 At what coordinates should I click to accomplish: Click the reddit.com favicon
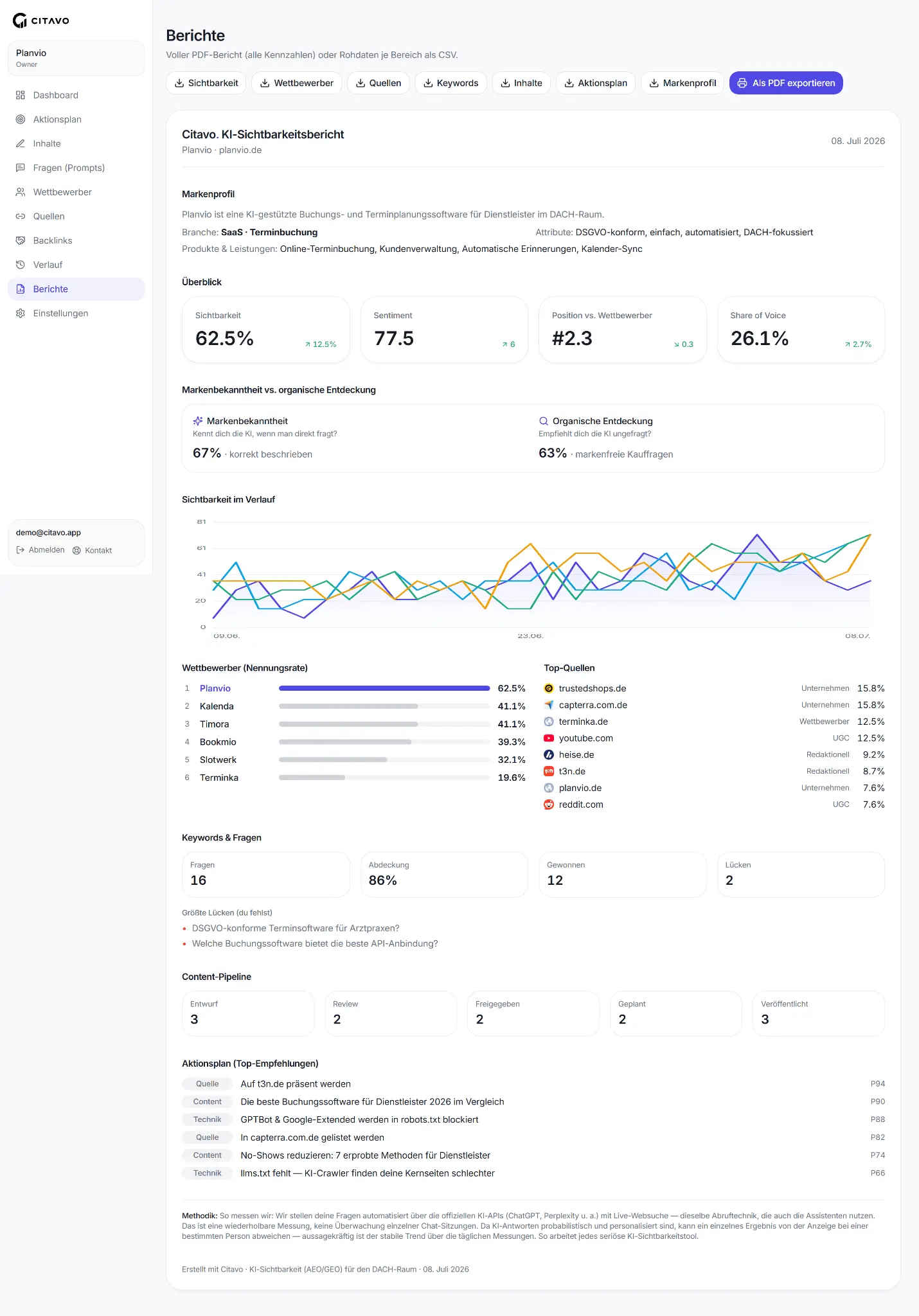549,805
